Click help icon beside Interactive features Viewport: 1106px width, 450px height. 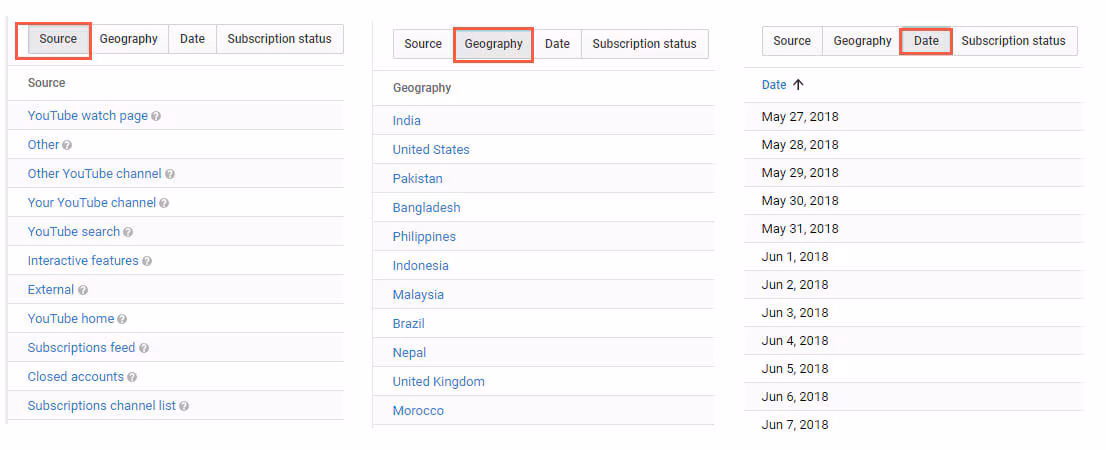[x=147, y=261]
